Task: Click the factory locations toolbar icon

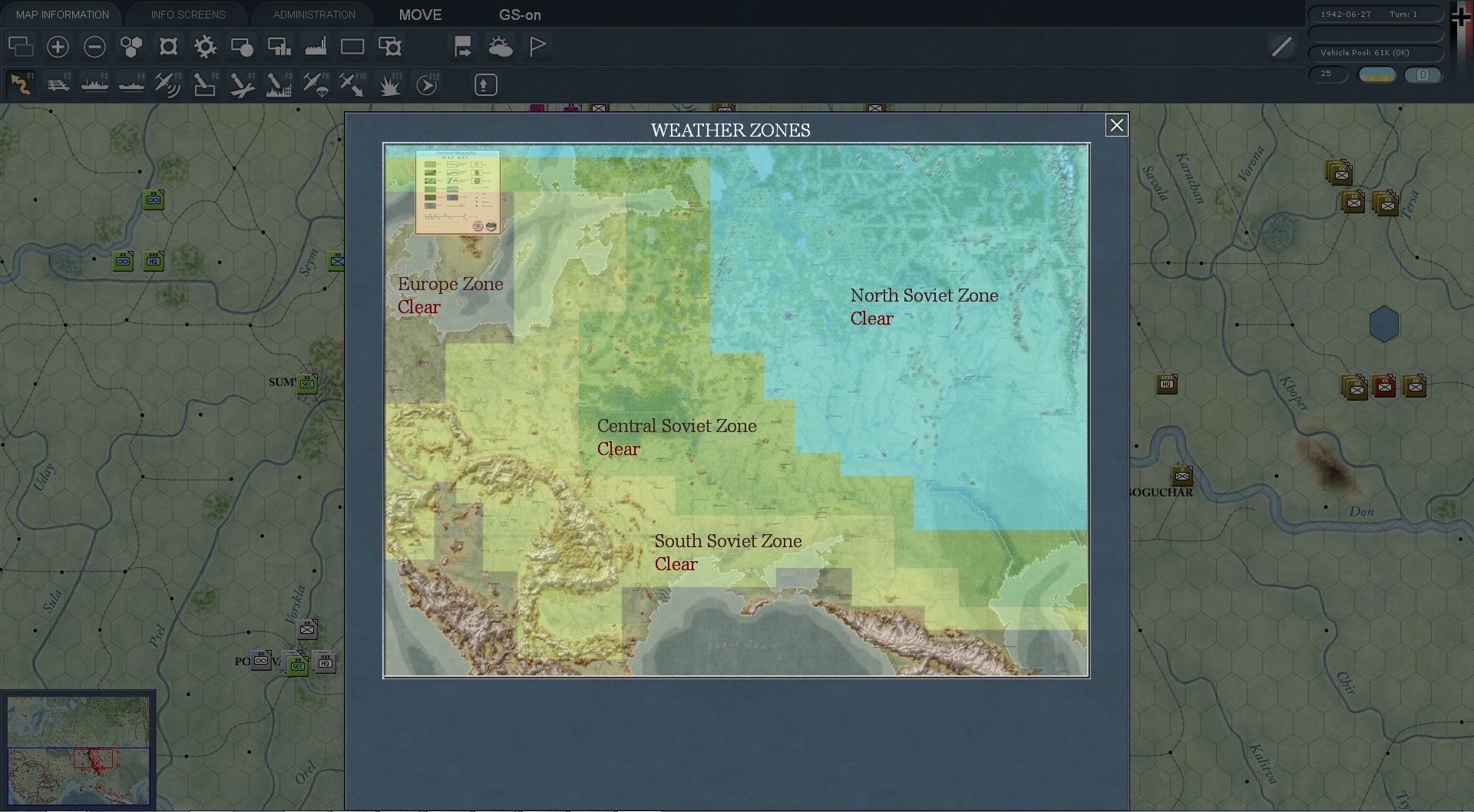Action: coord(316,46)
